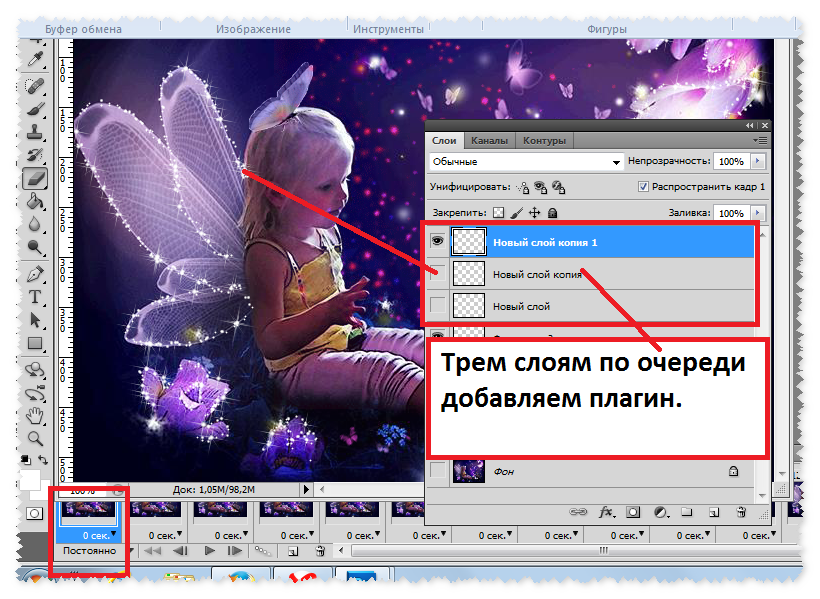
Task: Select the Rectangle shape tool
Action: click(35, 343)
